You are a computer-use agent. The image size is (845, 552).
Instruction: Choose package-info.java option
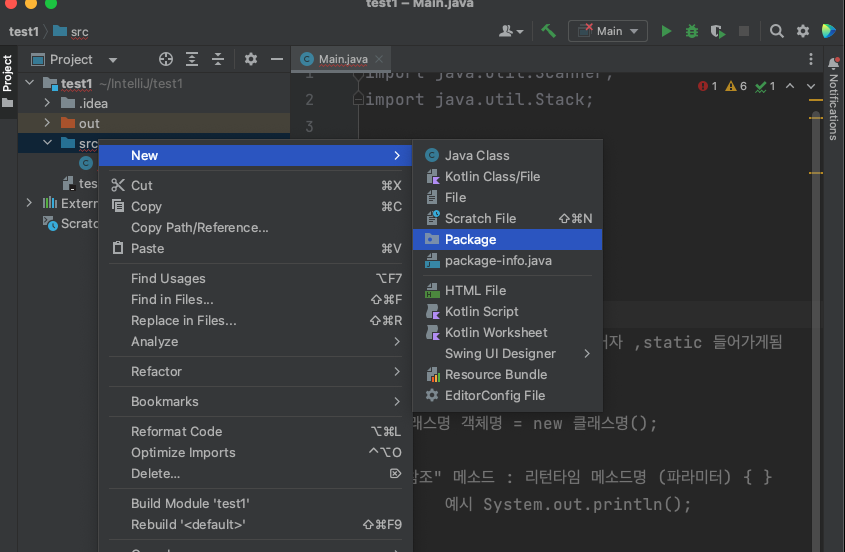pos(508,260)
